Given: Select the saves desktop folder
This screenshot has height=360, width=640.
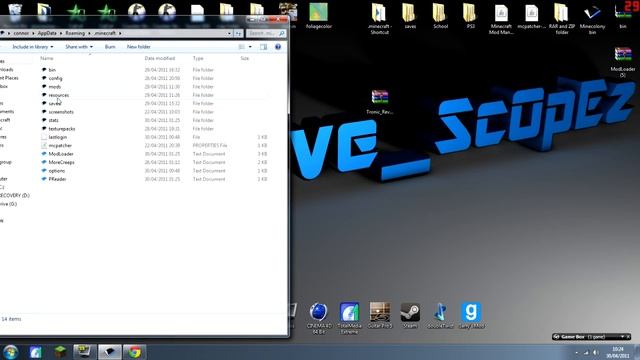Looking at the screenshot, I should pos(410,16).
